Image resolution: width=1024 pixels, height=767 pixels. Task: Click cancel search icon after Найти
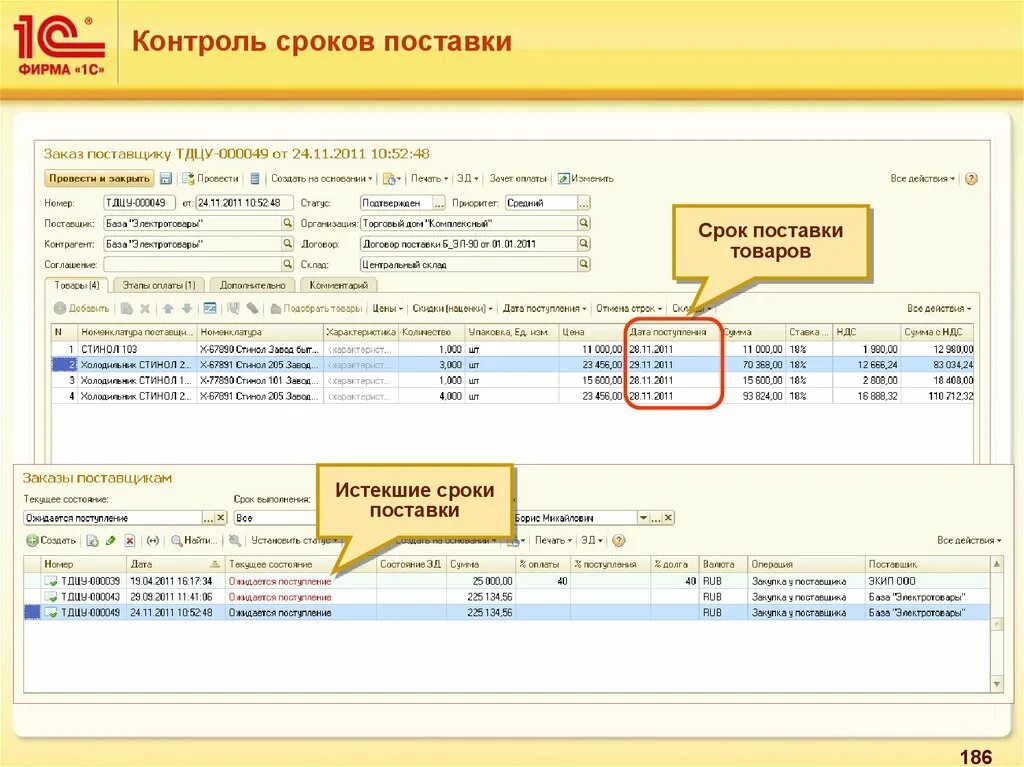click(234, 540)
